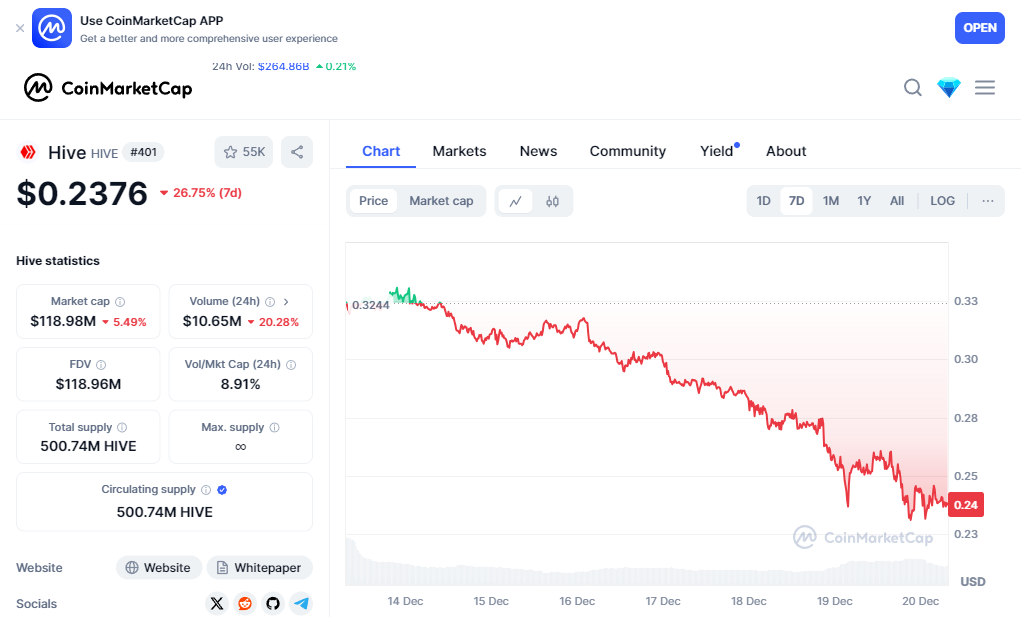Open Hive's Telegram social icon
This screenshot has width=1021, height=617.
(x=301, y=603)
